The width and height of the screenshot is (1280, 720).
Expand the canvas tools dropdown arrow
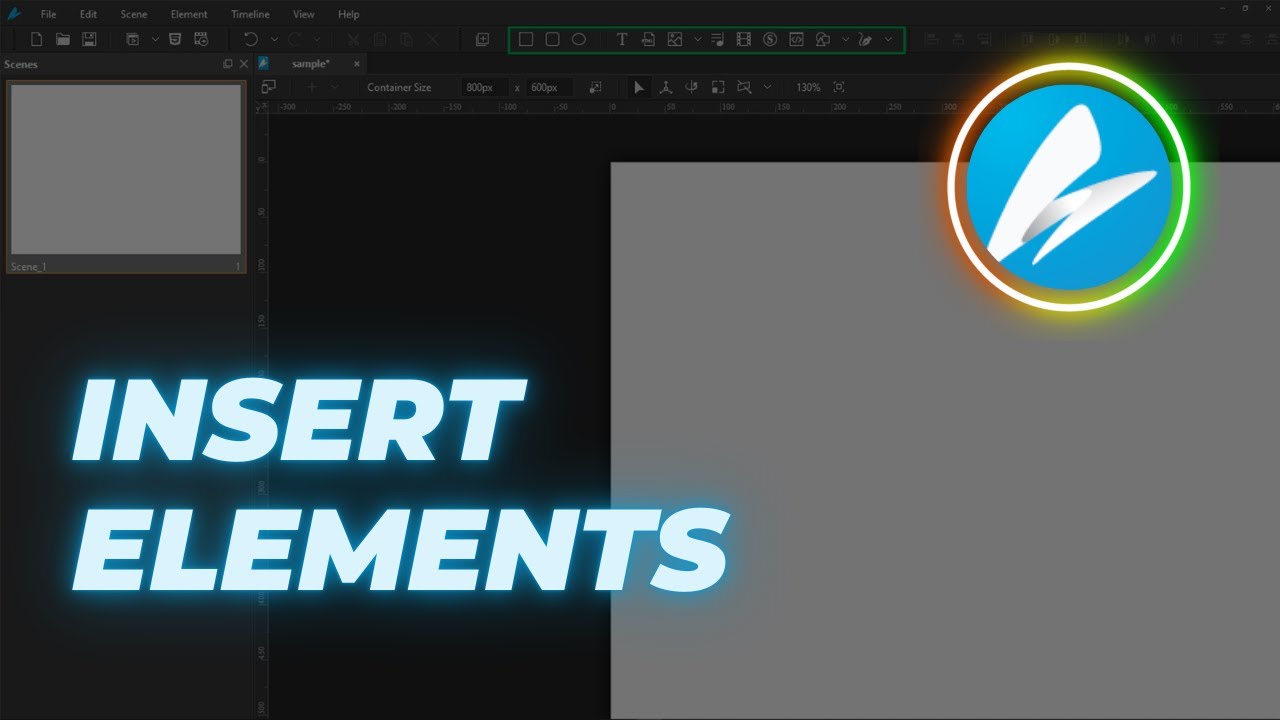click(767, 88)
